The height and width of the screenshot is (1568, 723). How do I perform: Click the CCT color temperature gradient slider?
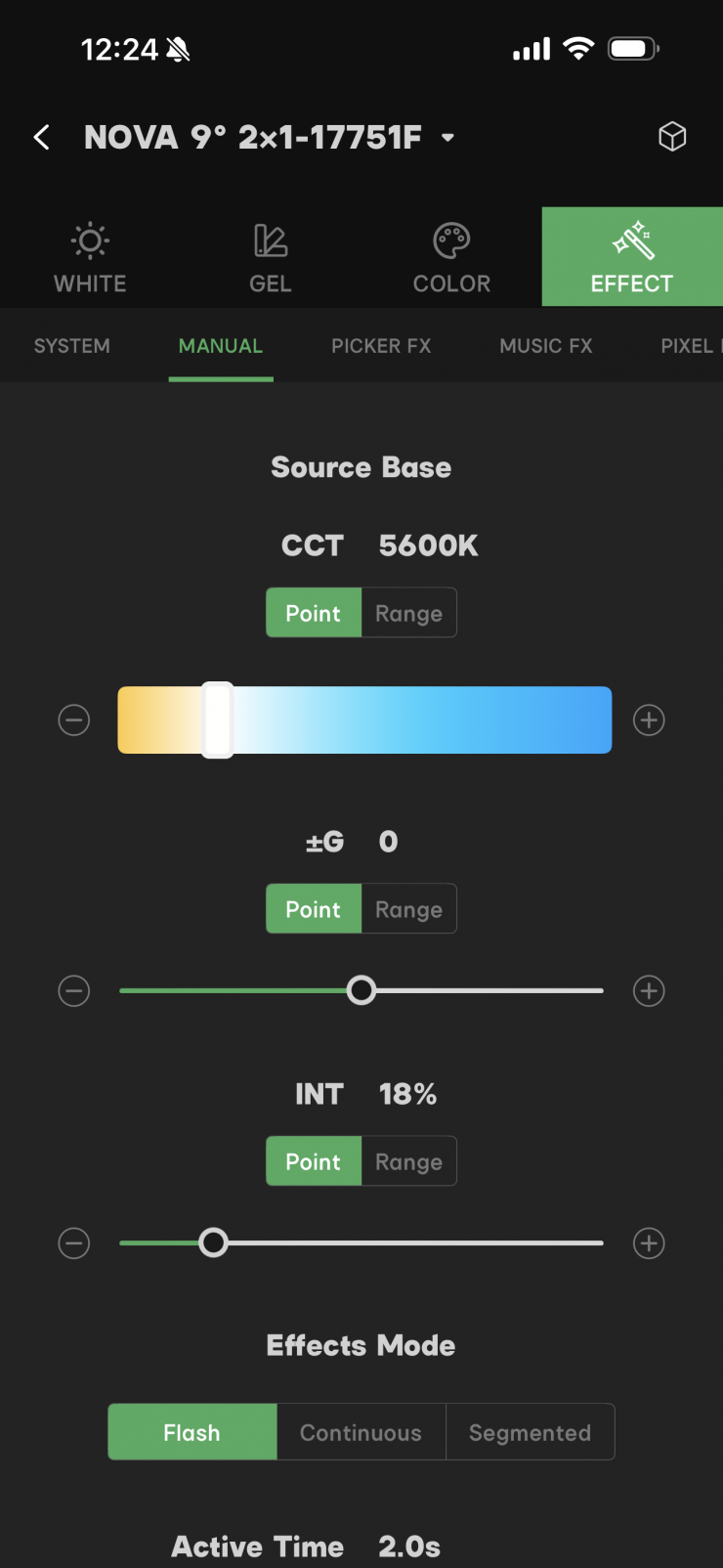[364, 720]
